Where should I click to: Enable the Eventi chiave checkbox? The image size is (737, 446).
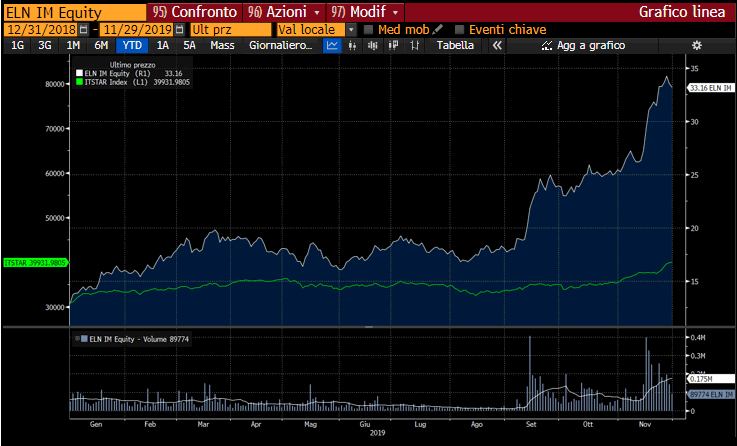[x=459, y=30]
